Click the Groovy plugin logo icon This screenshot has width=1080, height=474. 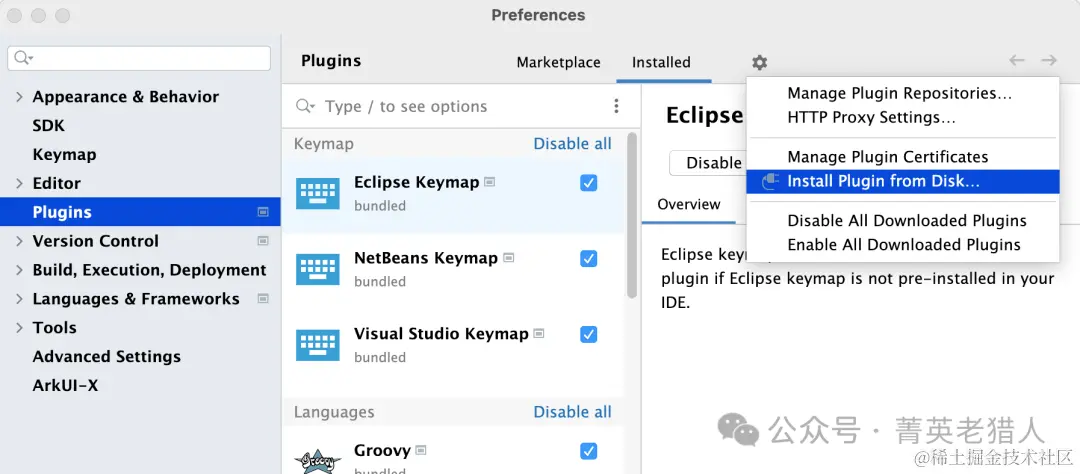(x=318, y=460)
